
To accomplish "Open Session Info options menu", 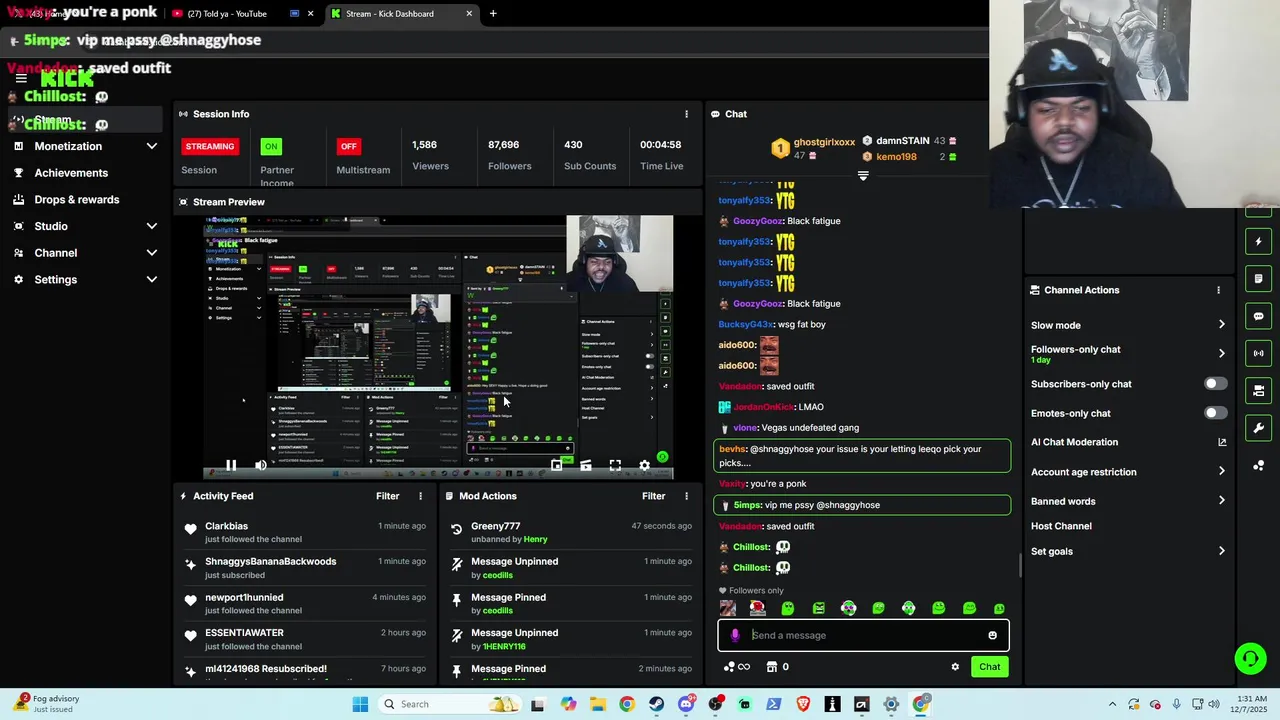I will pos(686,114).
